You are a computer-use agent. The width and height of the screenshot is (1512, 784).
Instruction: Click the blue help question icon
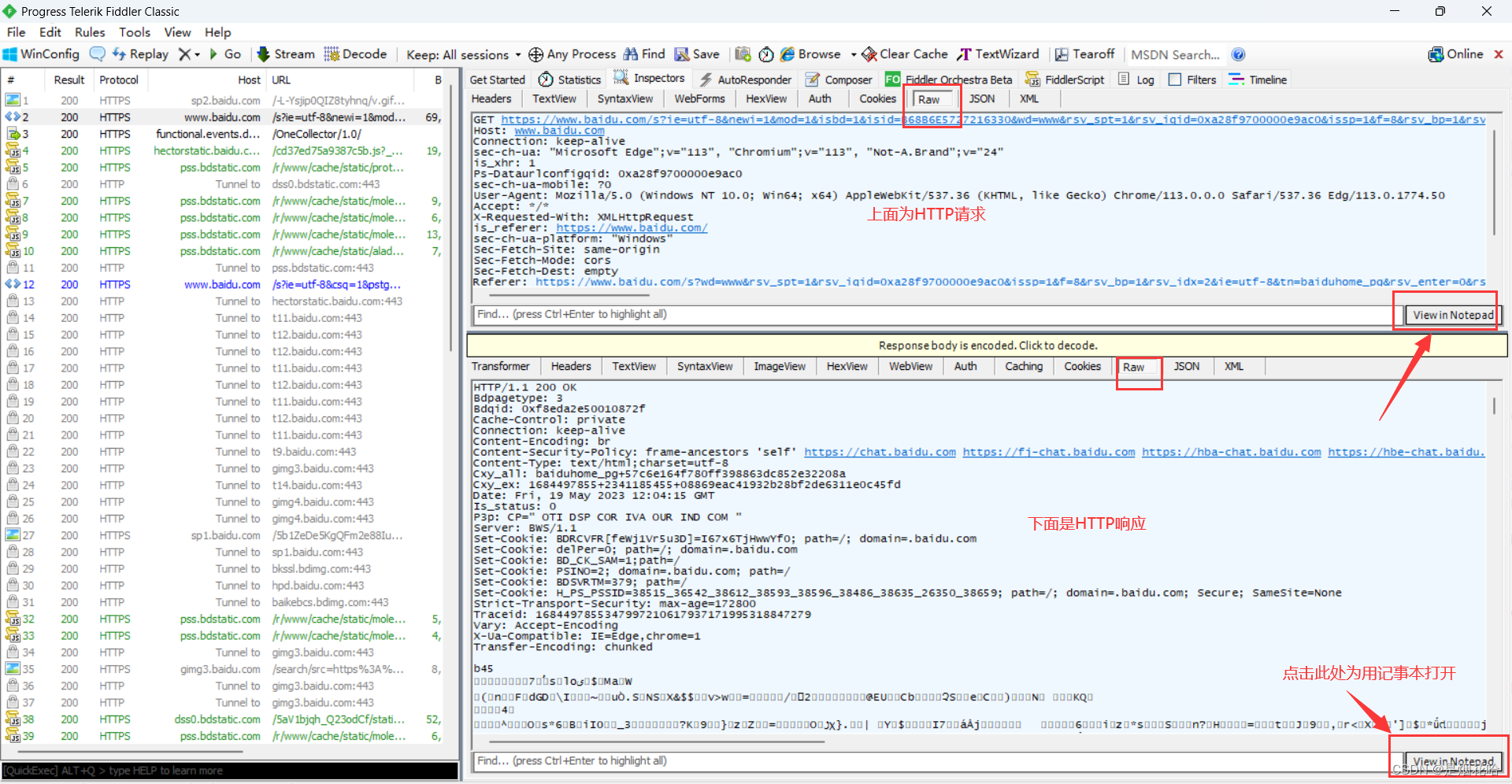pyautogui.click(x=1238, y=54)
